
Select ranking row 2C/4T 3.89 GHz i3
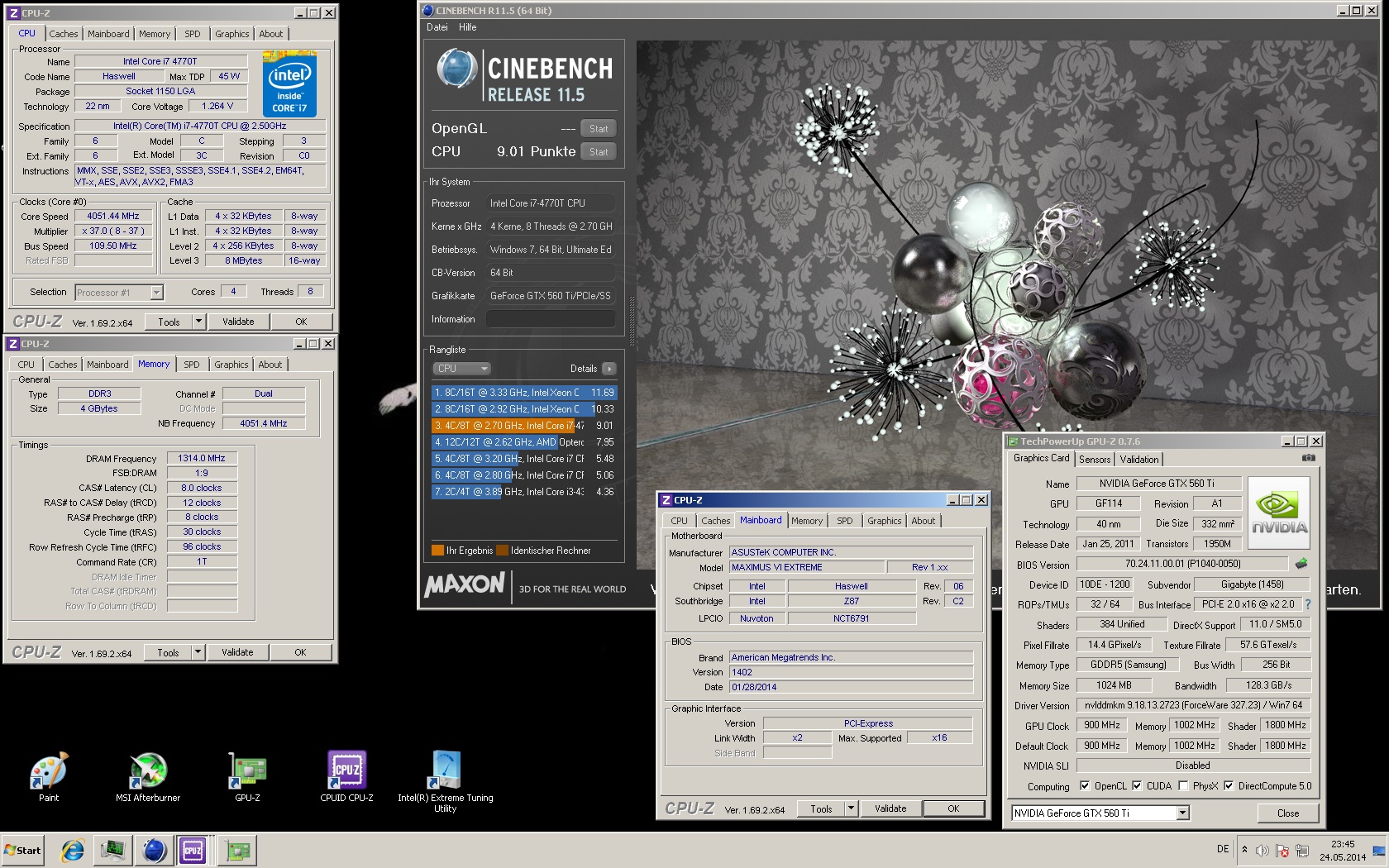524,492
